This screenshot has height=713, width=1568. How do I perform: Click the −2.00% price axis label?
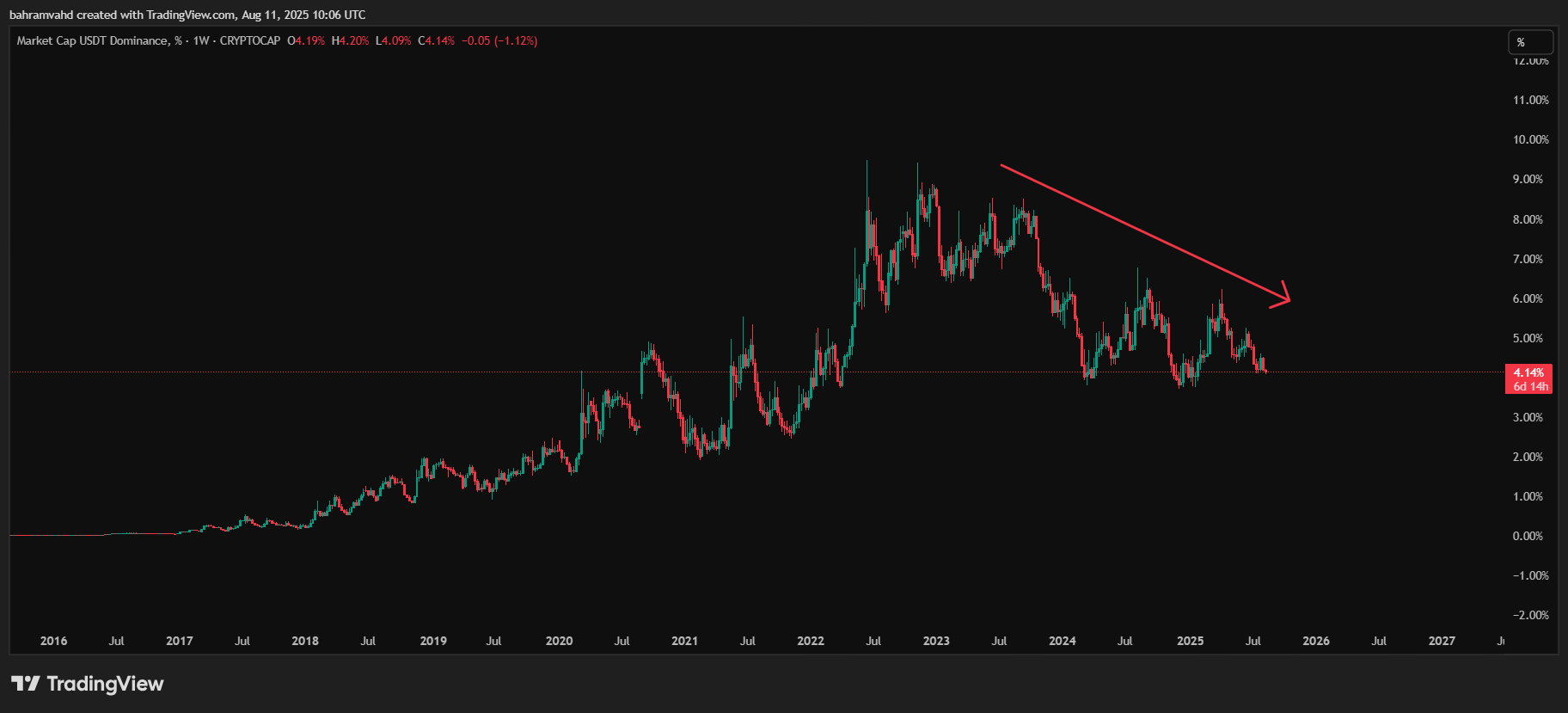tap(1530, 615)
